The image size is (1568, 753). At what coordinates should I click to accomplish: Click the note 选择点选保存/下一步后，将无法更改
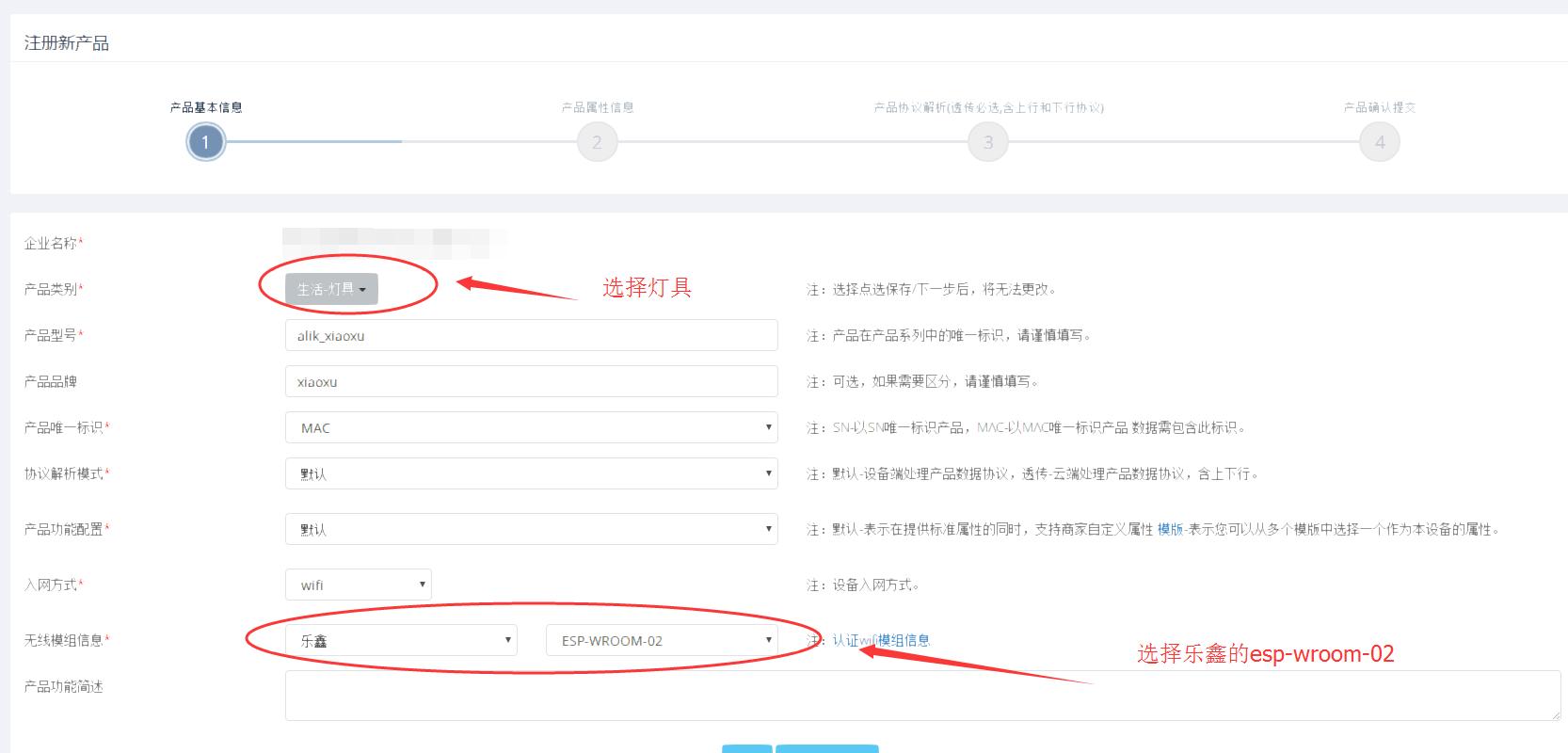[932, 289]
